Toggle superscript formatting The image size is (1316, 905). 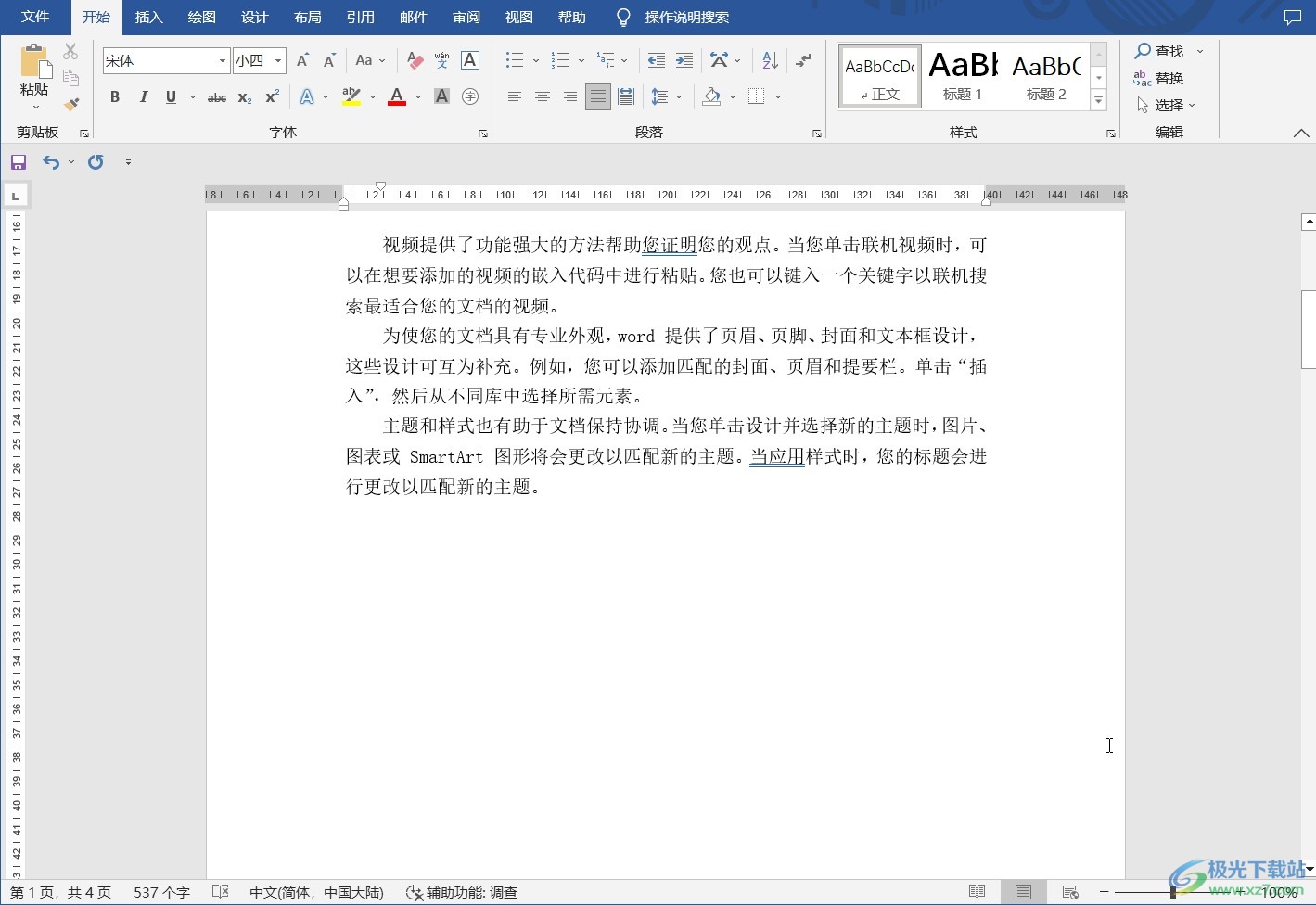273,96
